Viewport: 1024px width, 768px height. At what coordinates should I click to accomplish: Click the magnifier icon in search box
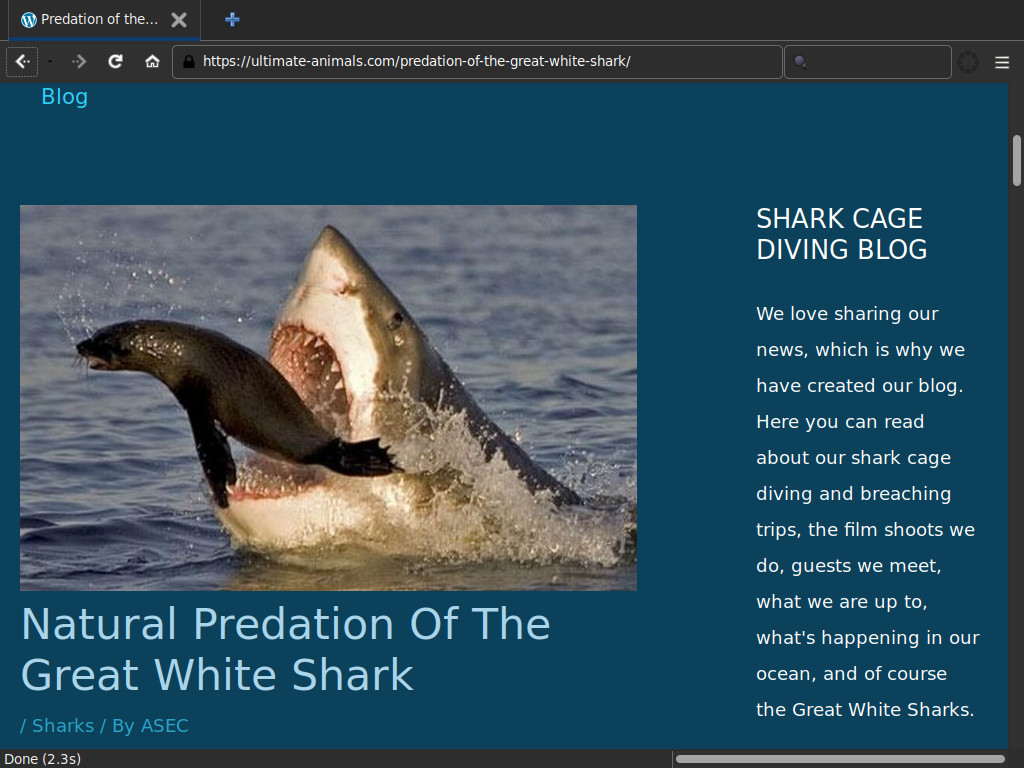pos(800,62)
